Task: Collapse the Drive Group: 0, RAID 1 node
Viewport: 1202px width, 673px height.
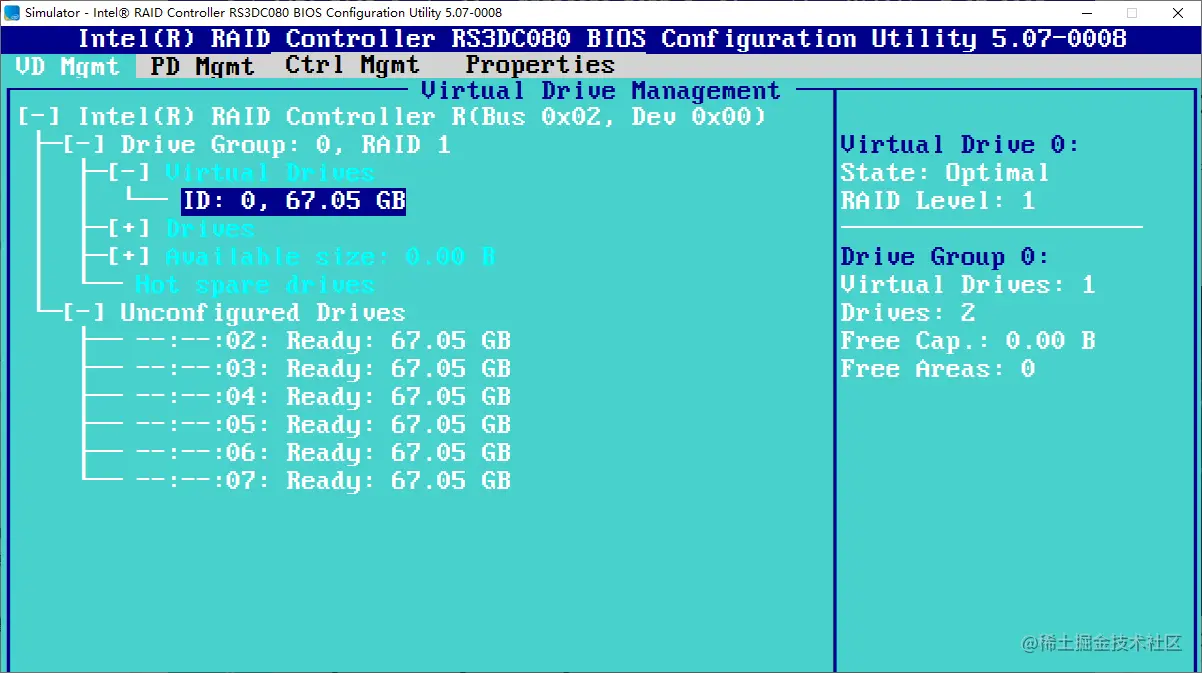Action: [x=83, y=146]
